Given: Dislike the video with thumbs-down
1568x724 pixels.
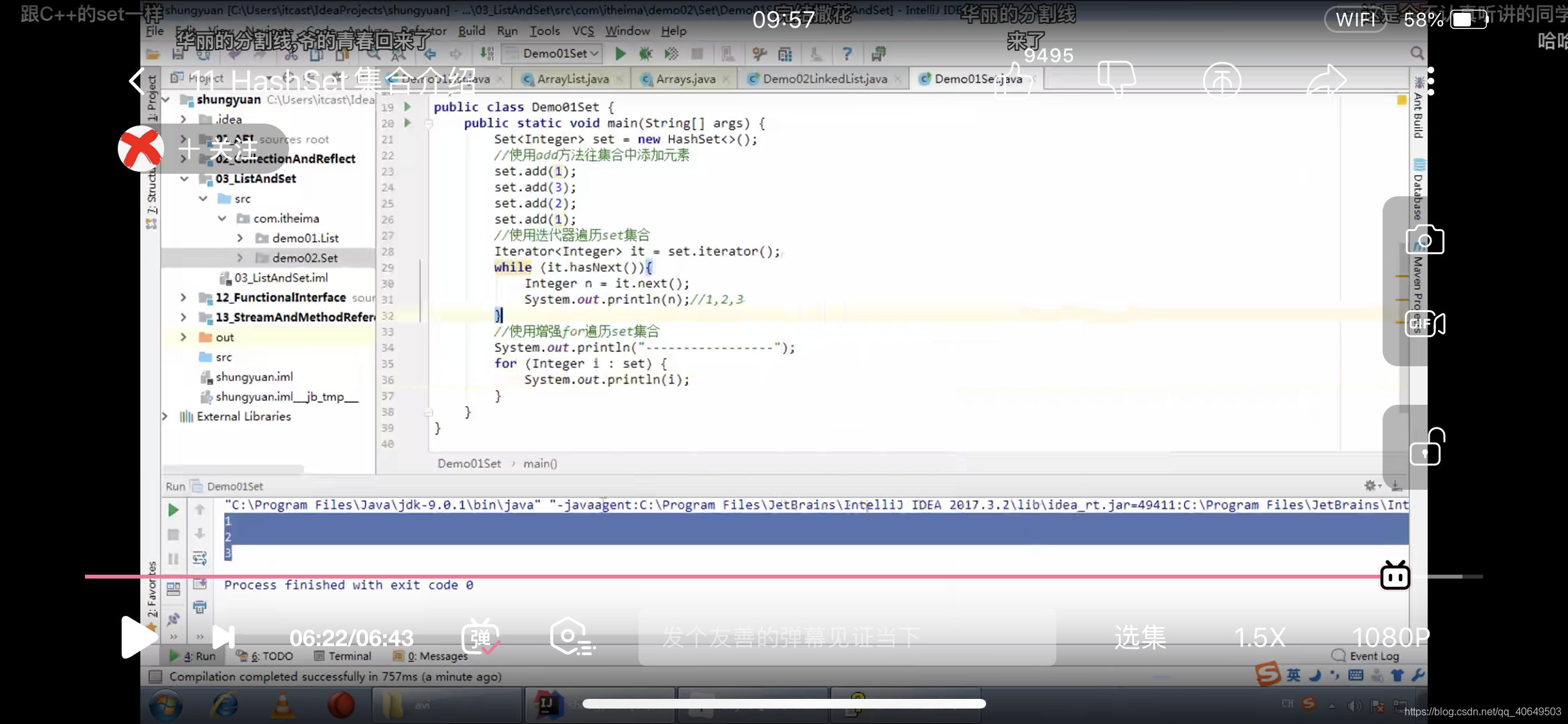Looking at the screenshot, I should tap(1117, 80).
